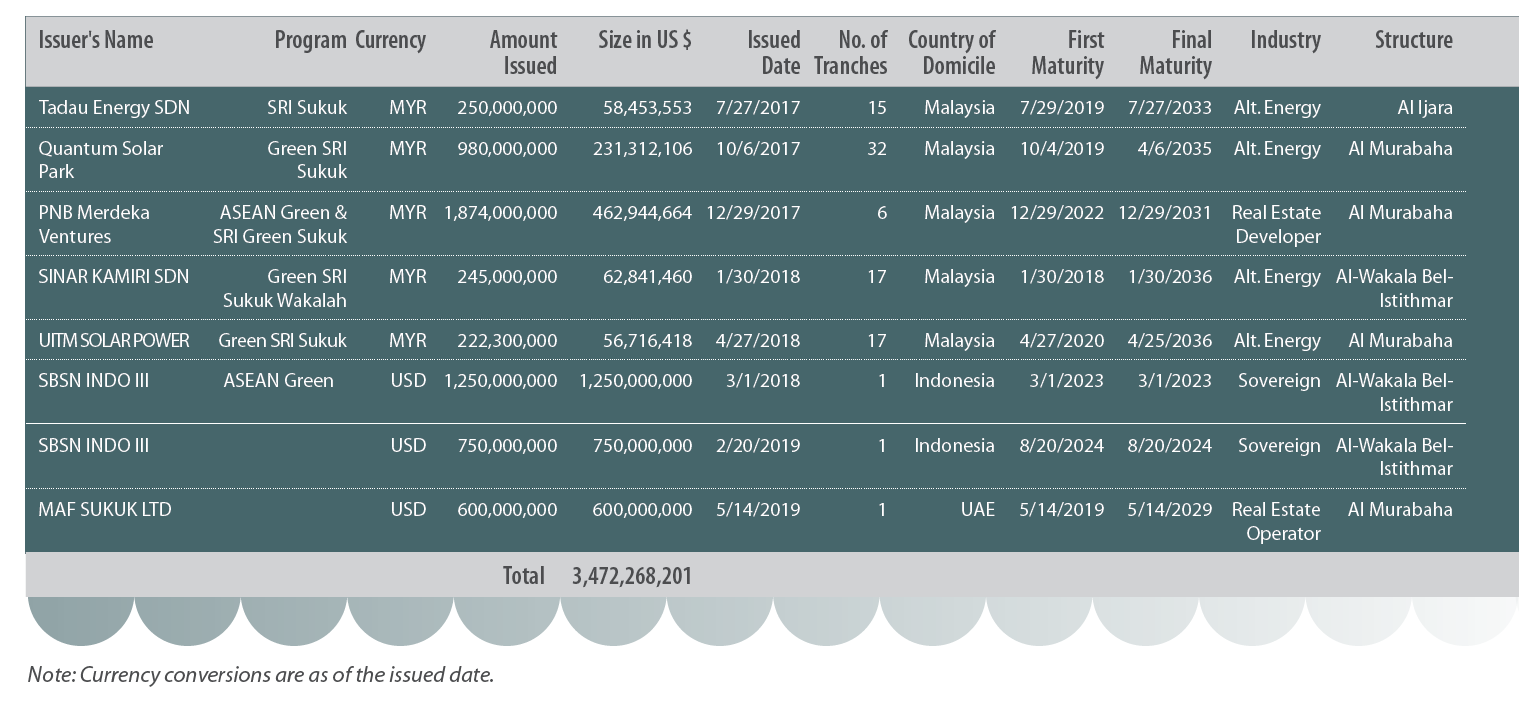This screenshot has height=705, width=1519.
Task: Select UITM SOLAR POWER issuer cell
Action: click(x=114, y=340)
